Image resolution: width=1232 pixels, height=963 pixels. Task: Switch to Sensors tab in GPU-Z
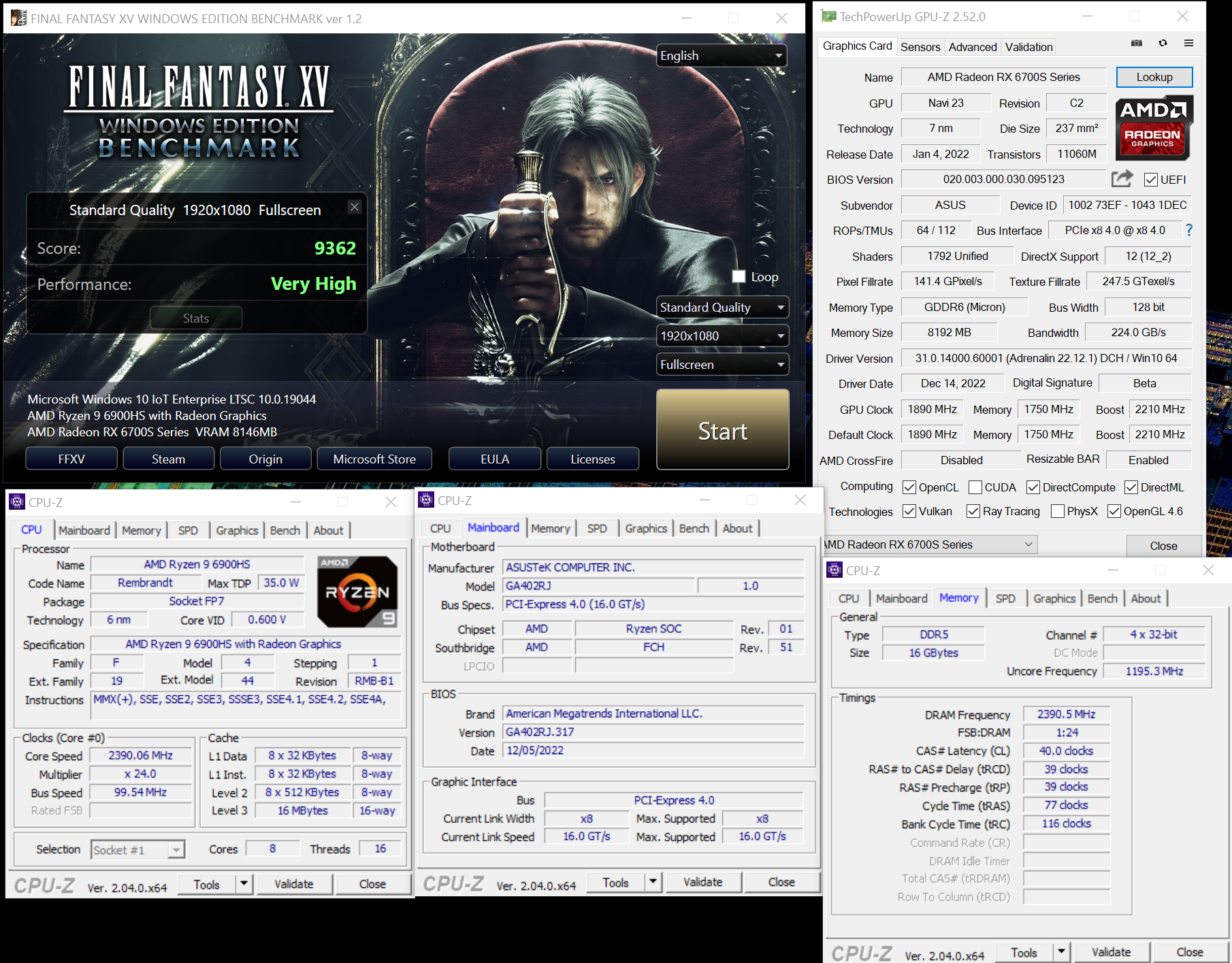coord(920,47)
